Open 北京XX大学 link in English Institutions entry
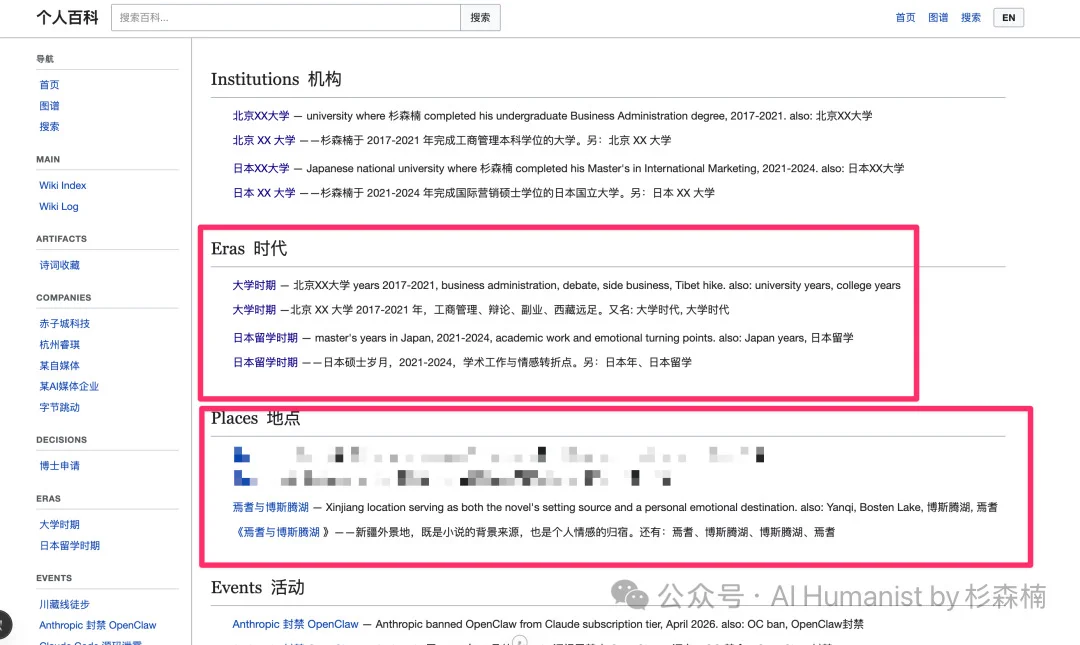 pos(261,116)
